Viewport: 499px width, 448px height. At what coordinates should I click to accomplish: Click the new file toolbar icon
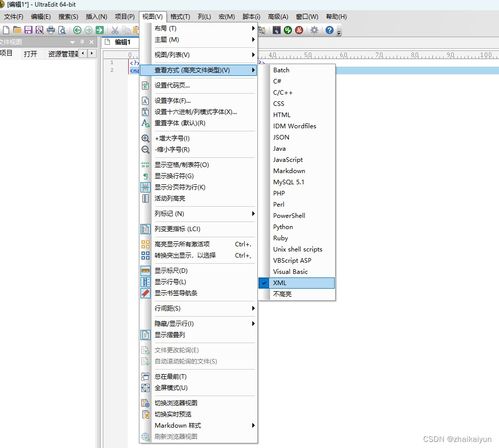pyautogui.click(x=6, y=30)
